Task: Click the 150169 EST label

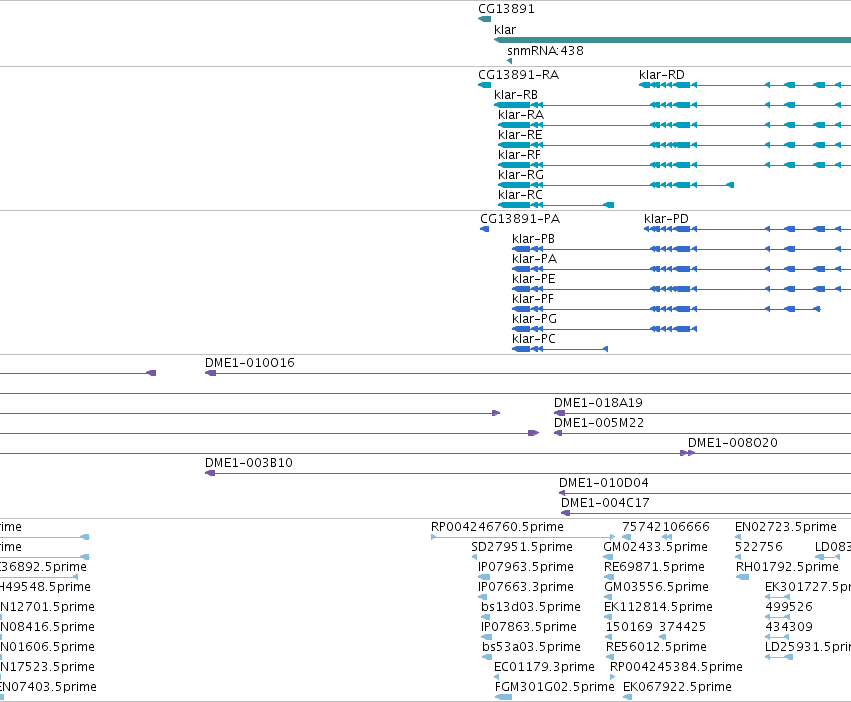Action: [629, 627]
